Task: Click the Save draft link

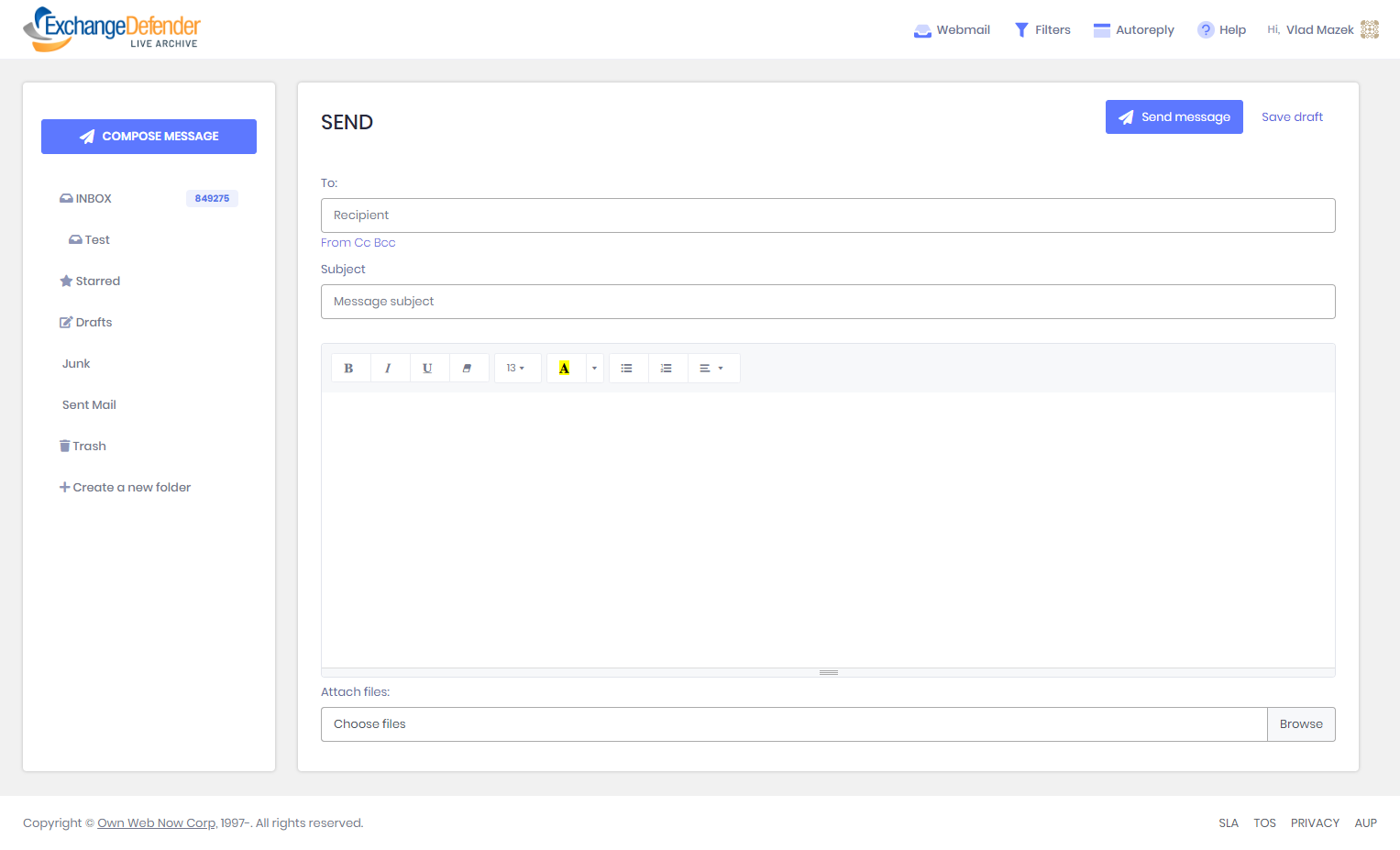Action: click(1292, 116)
